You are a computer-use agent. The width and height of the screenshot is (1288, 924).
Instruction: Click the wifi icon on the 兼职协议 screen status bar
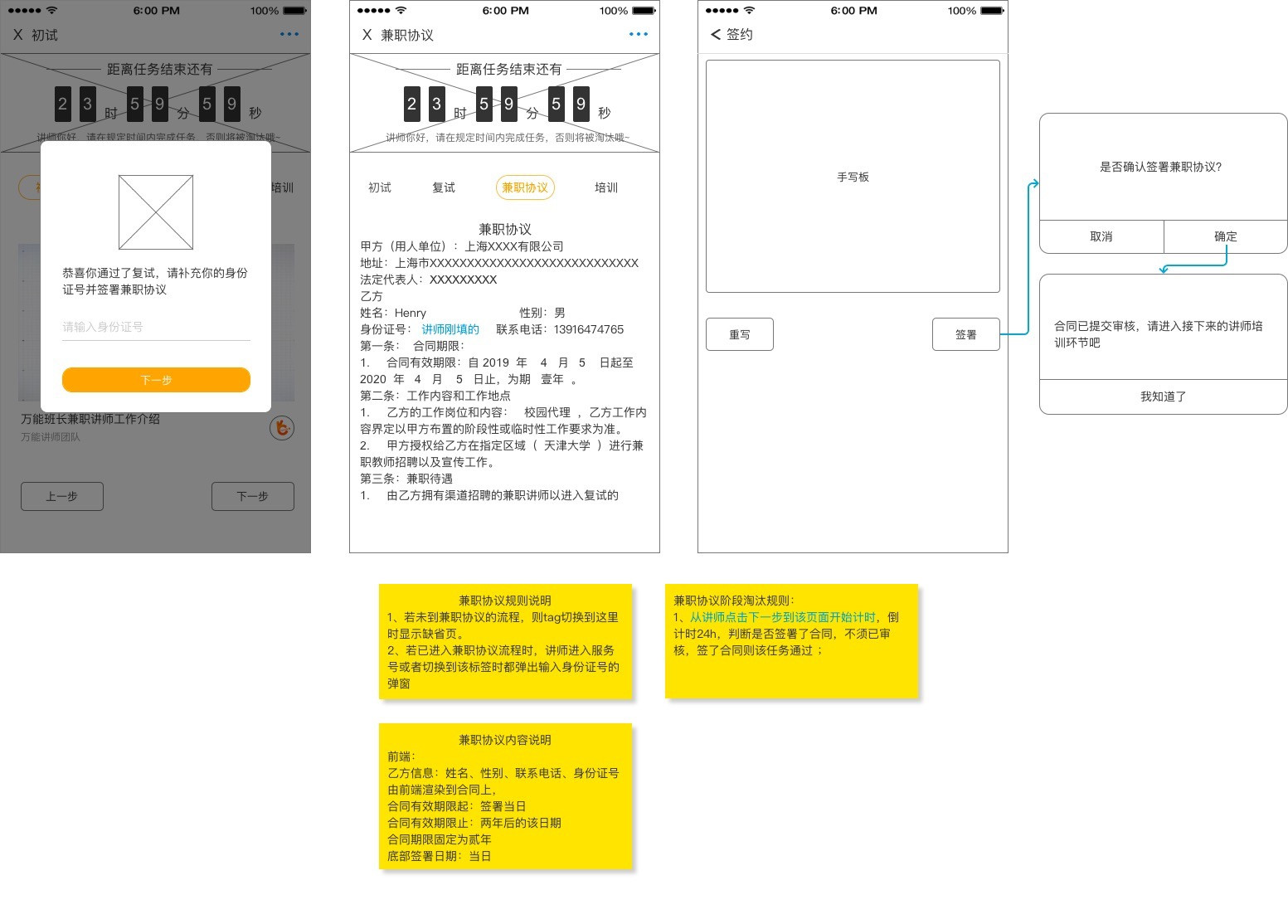click(401, 11)
